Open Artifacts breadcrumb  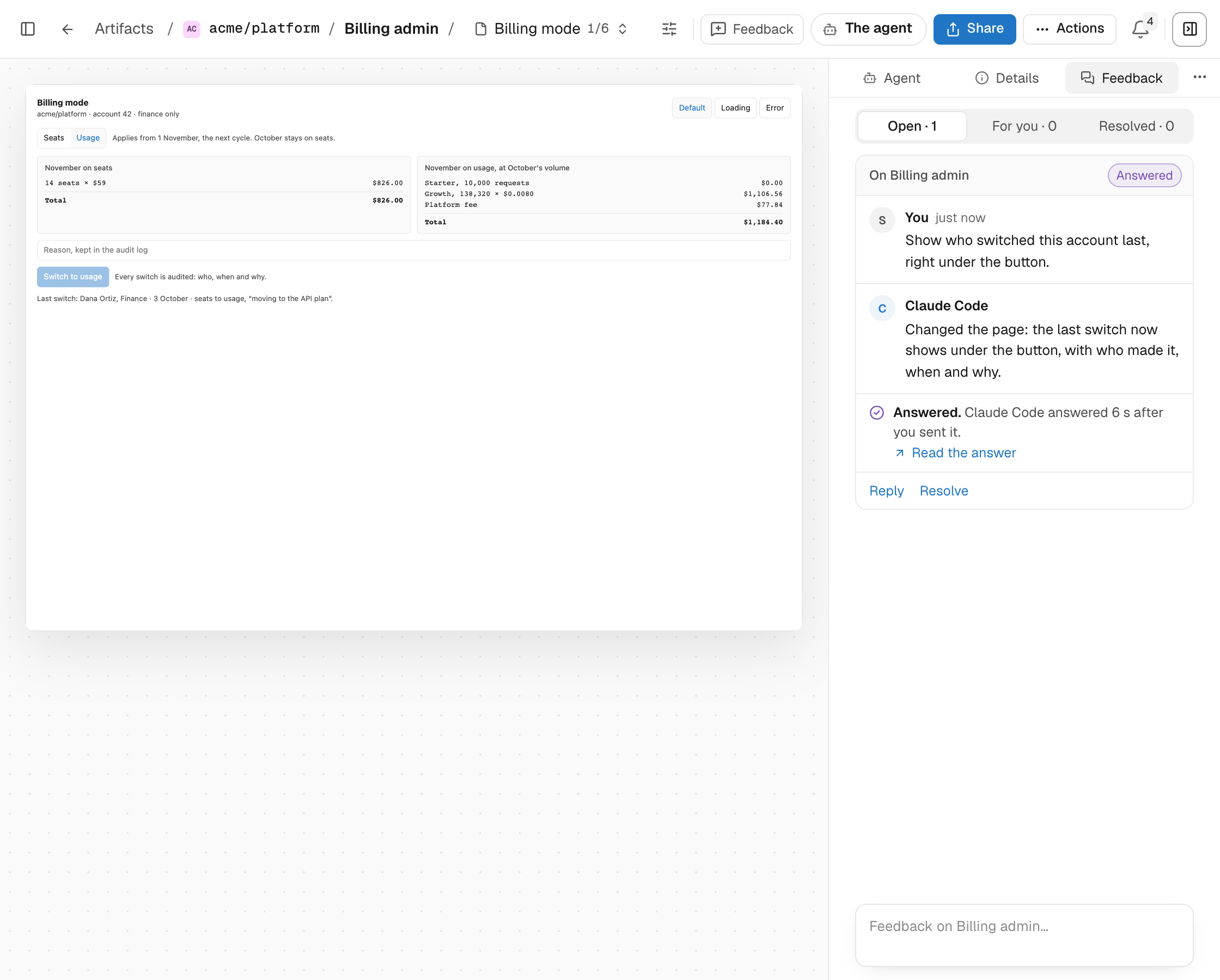point(124,29)
